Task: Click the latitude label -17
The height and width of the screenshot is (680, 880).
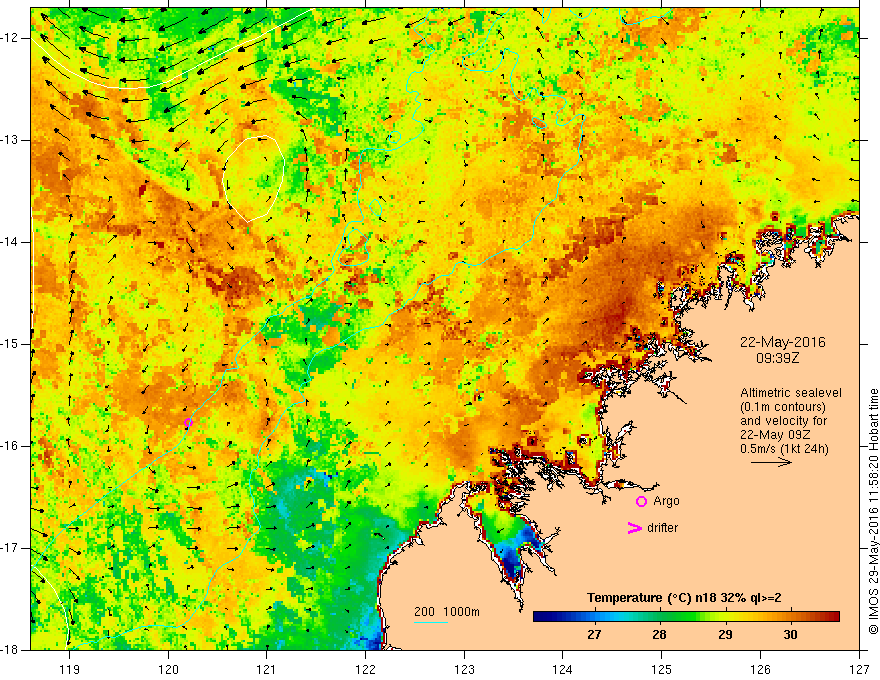Action: coord(10,548)
